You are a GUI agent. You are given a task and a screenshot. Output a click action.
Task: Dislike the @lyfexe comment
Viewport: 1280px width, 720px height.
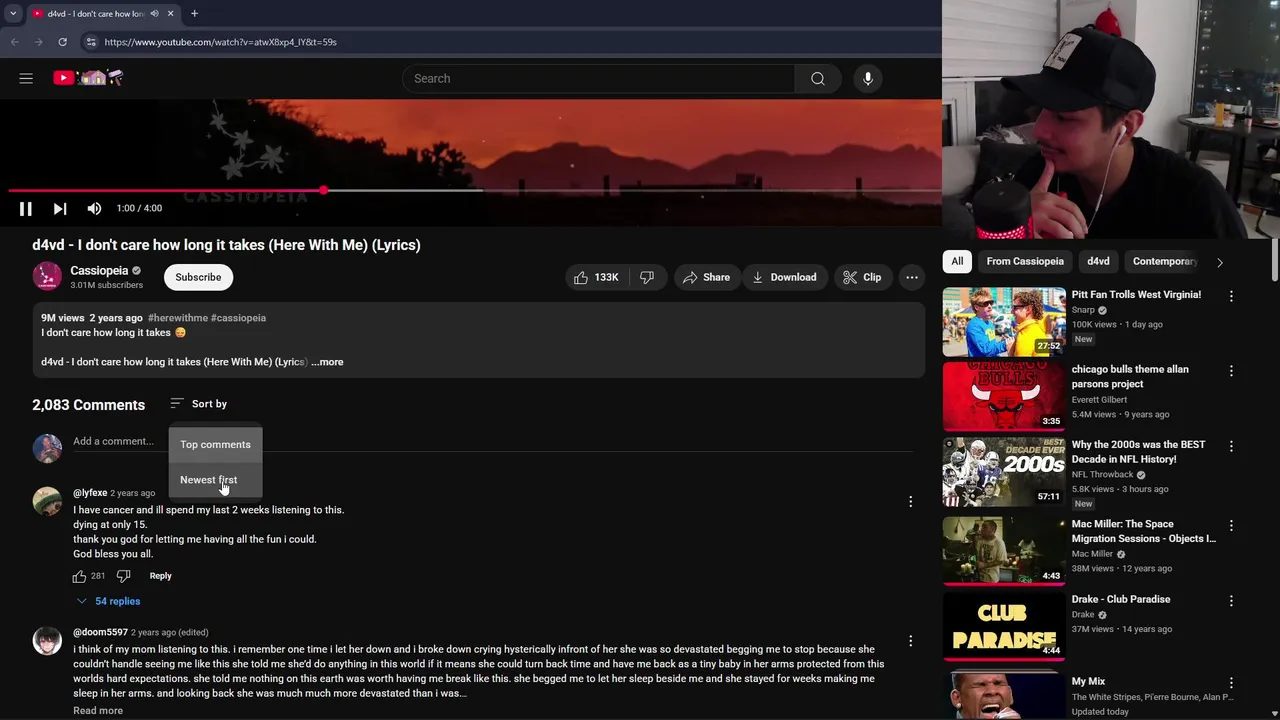point(123,576)
